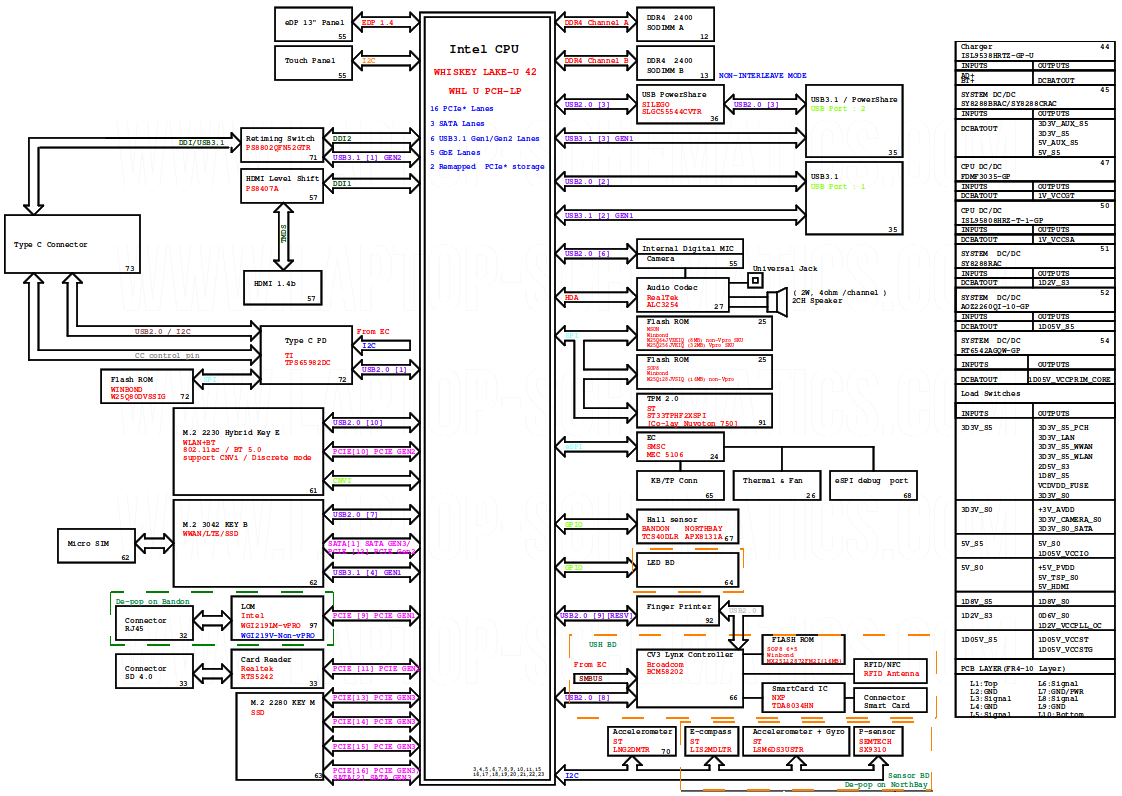Click the KB/TP Conn block
The height and width of the screenshot is (796, 1122).
pyautogui.click(x=678, y=485)
